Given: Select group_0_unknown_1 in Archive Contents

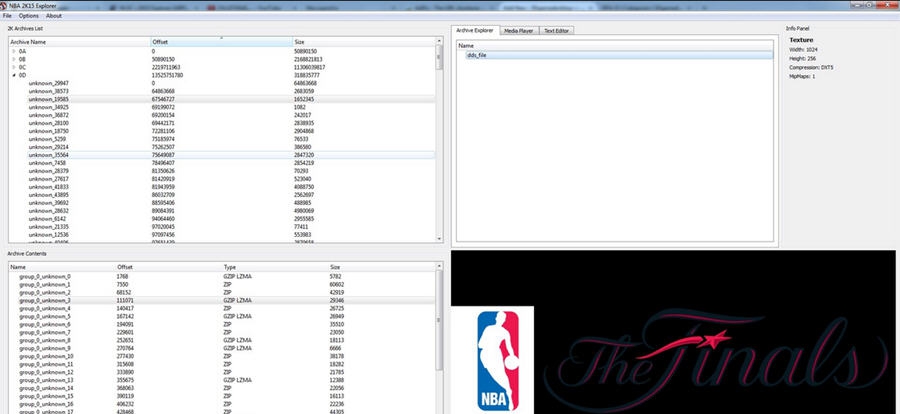Looking at the screenshot, I should (x=45, y=285).
